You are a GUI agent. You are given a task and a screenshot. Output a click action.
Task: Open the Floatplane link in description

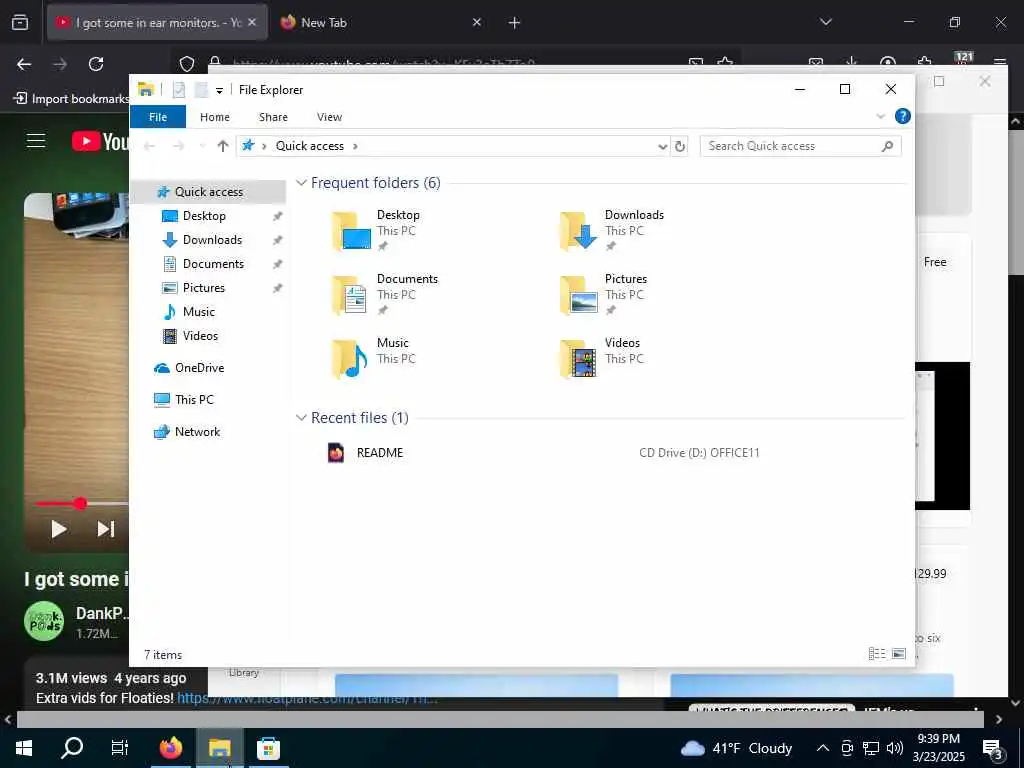(x=308, y=698)
